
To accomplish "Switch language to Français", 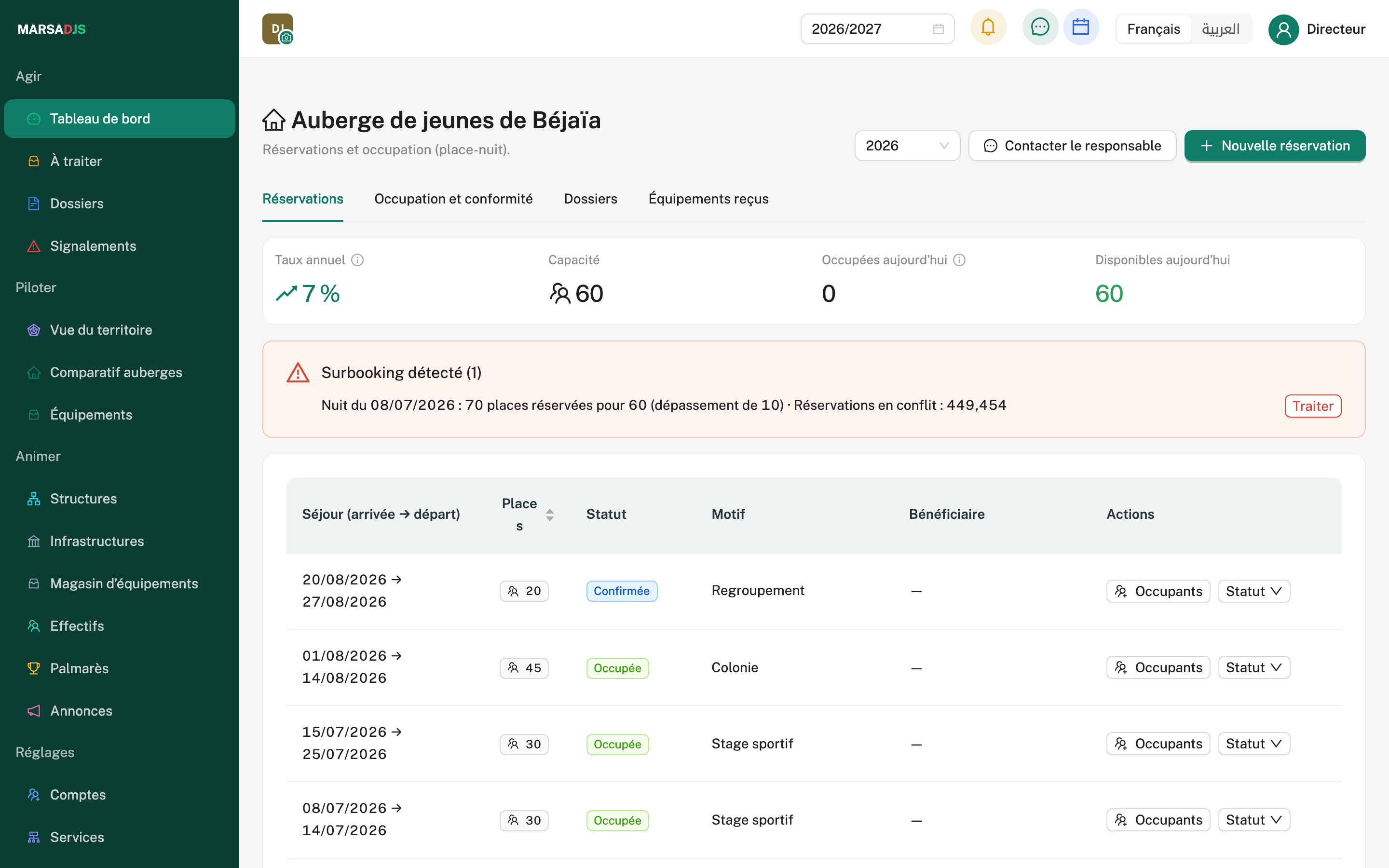I will tap(1154, 29).
